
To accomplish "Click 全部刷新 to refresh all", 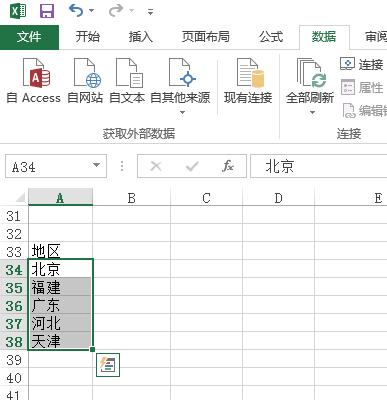I will 310,81.
